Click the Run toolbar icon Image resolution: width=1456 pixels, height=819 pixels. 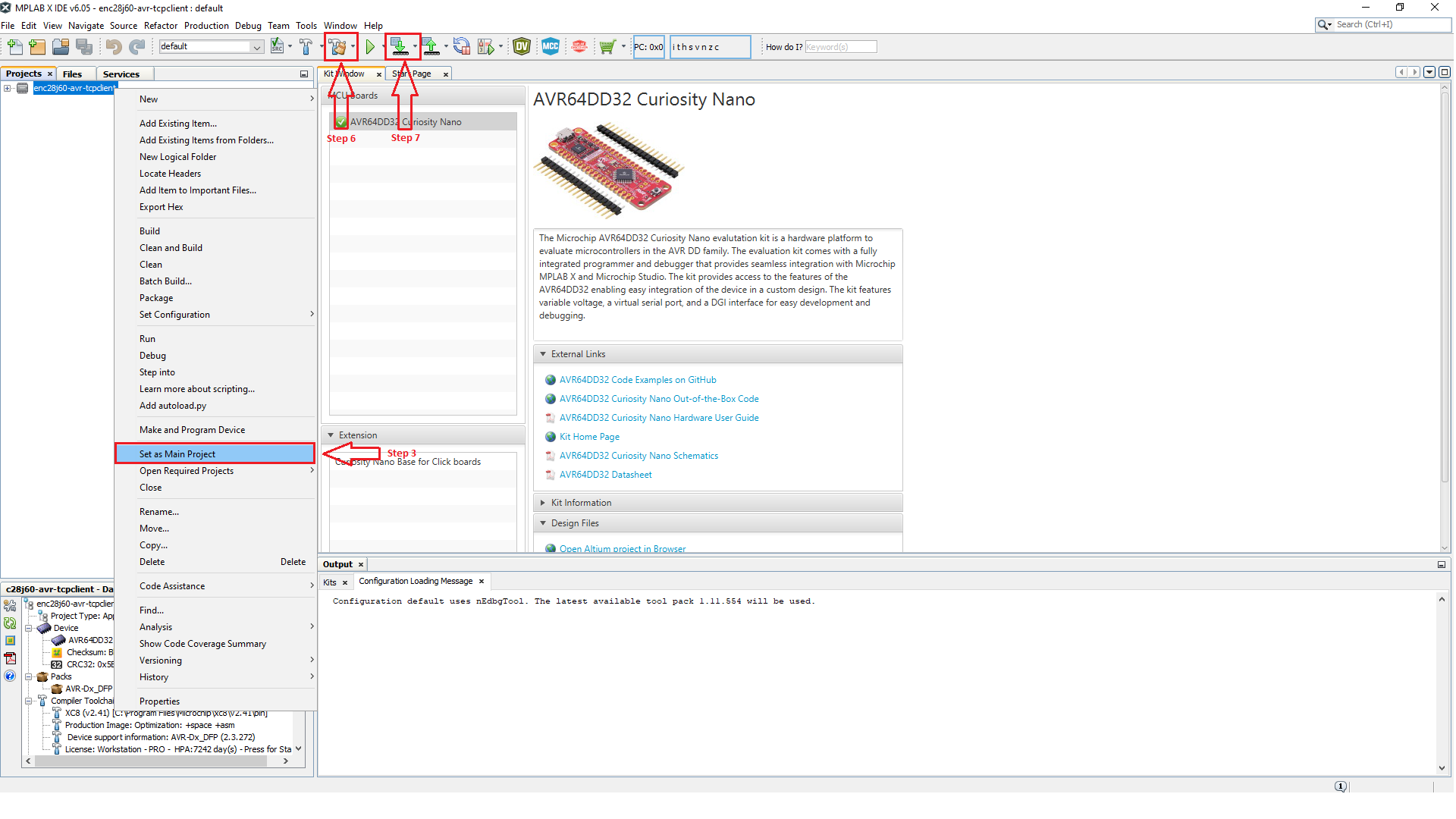pos(369,46)
